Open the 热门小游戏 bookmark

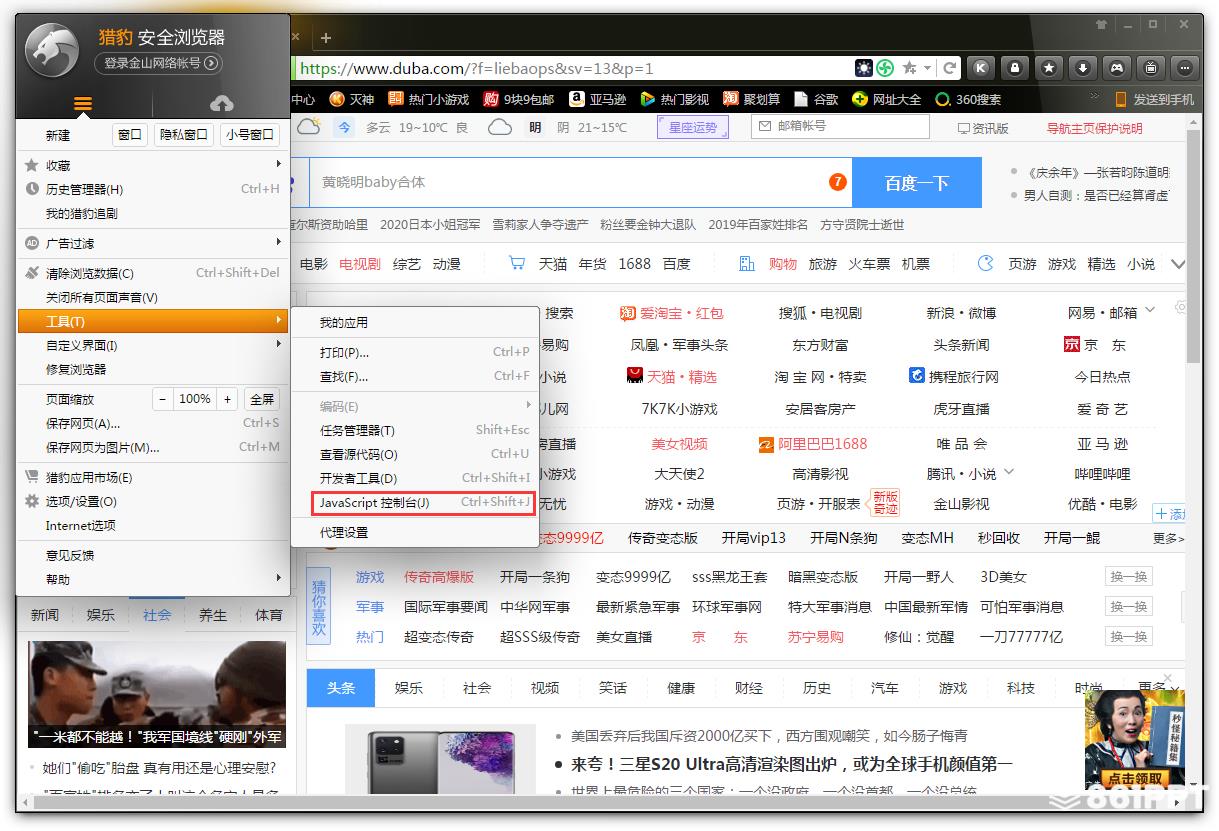(x=429, y=99)
